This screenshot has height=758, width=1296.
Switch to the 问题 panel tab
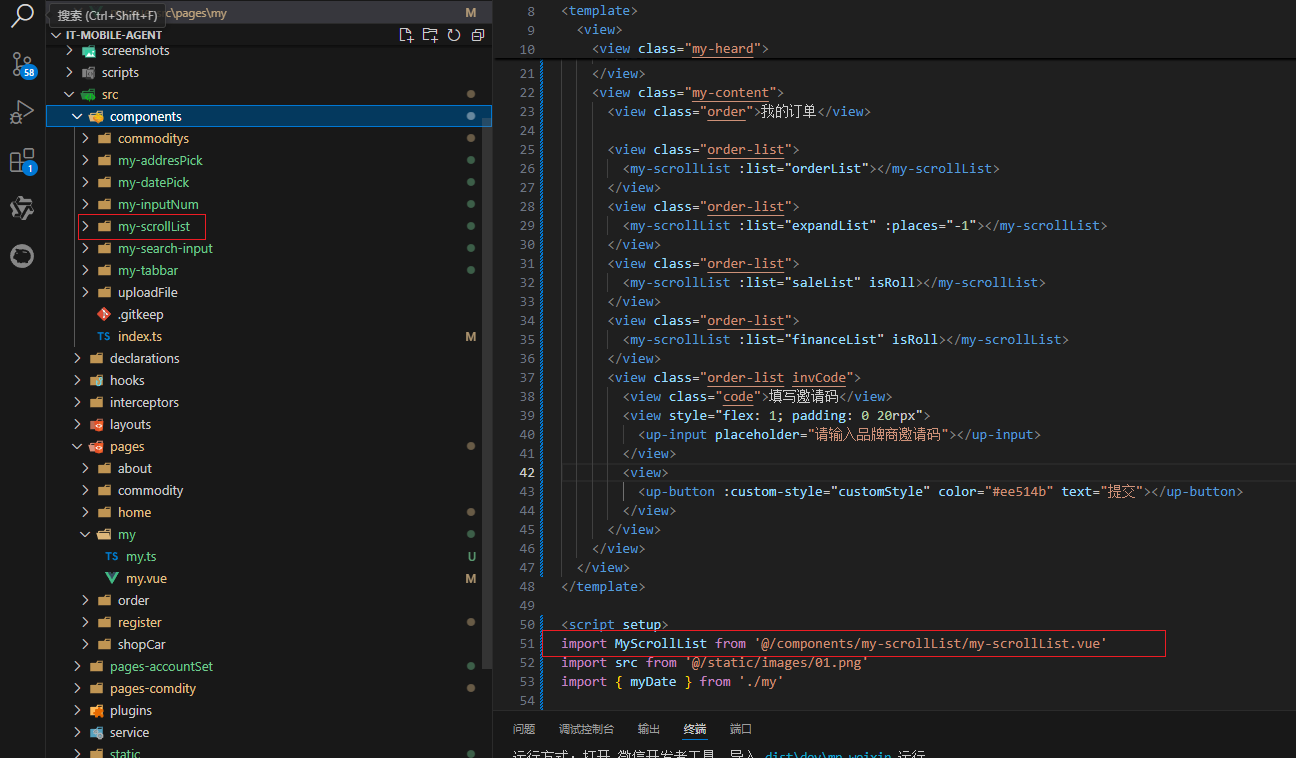click(524, 729)
